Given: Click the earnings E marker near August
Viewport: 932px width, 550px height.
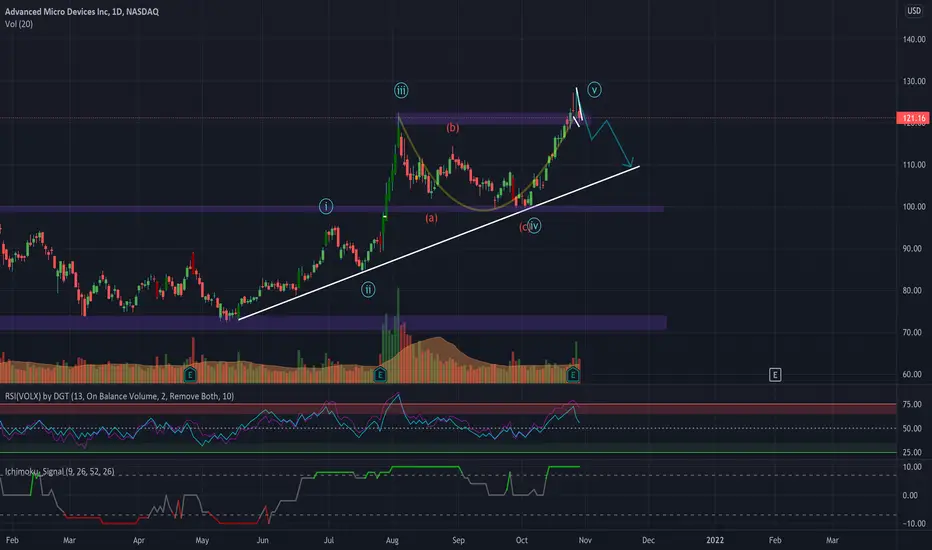Looking at the screenshot, I should click(x=380, y=375).
